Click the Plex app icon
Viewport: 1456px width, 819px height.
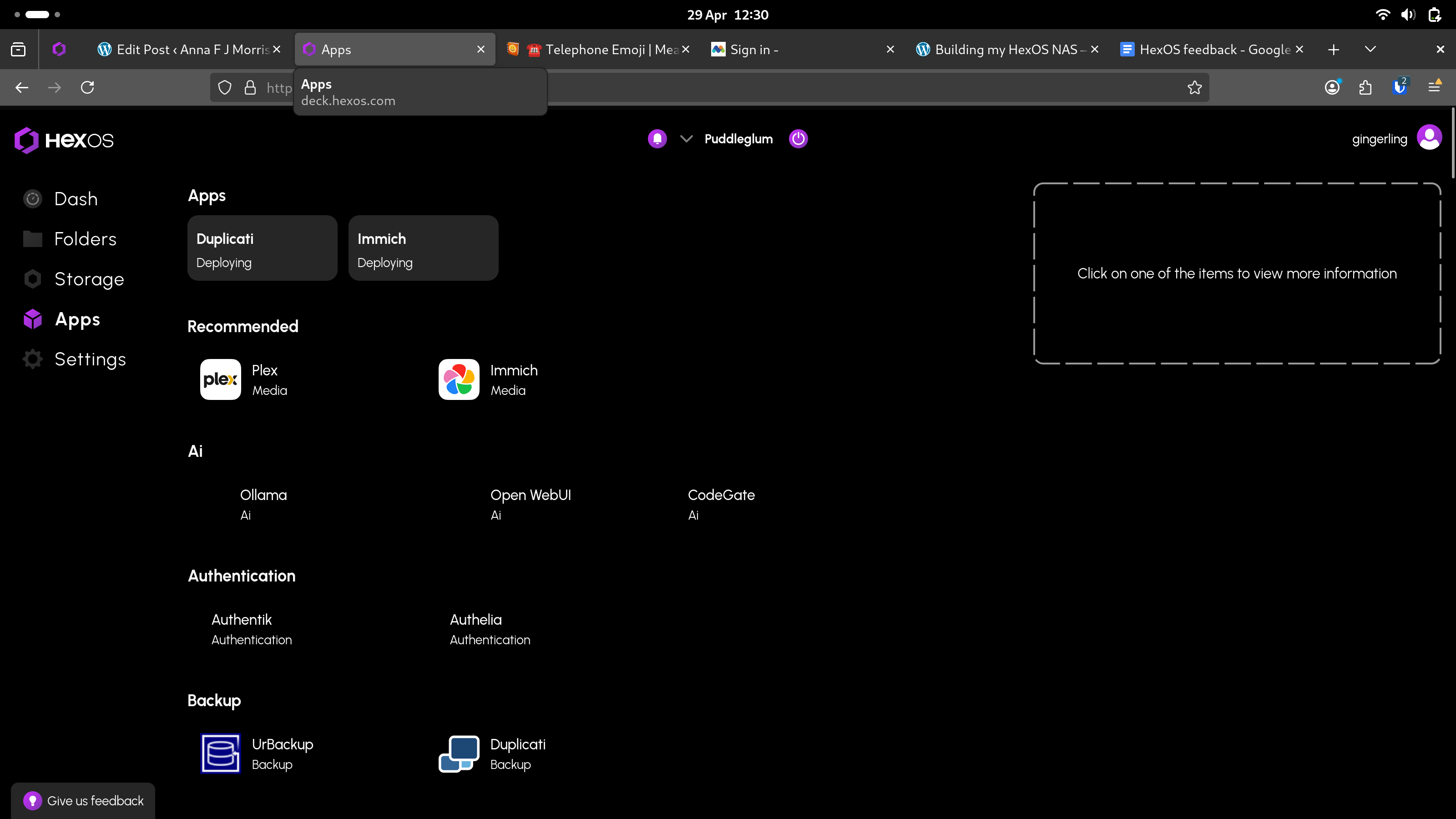coord(220,379)
